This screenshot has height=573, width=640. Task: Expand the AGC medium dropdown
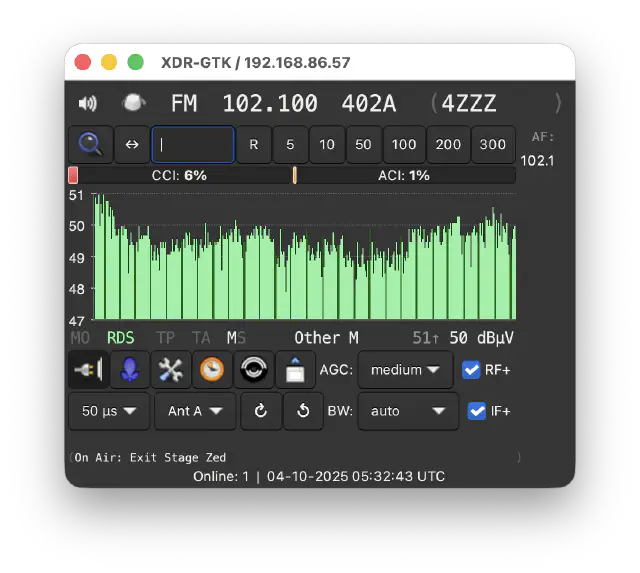[x=405, y=370]
